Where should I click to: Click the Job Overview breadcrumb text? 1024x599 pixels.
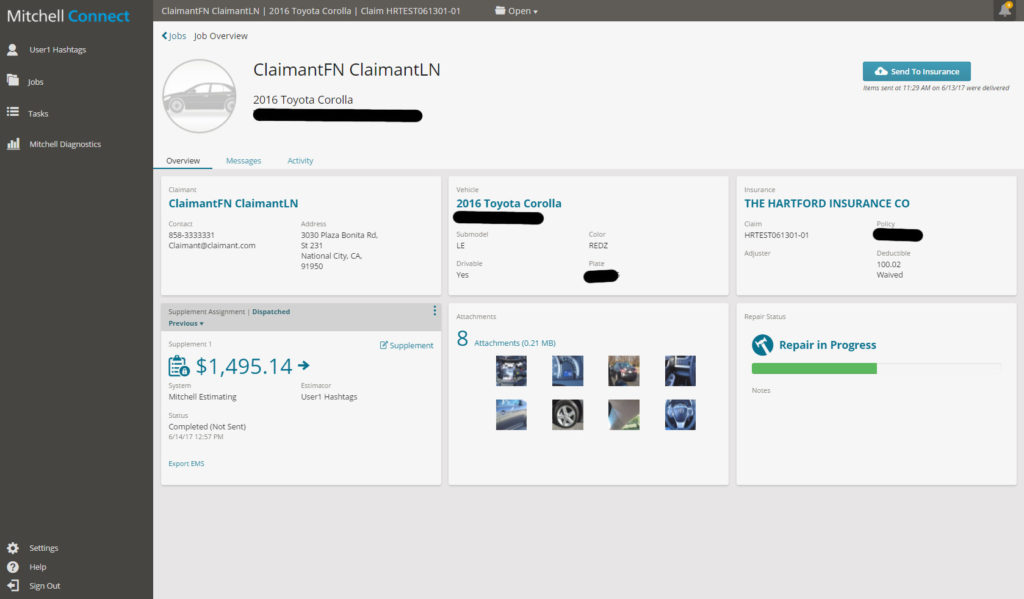(221, 36)
